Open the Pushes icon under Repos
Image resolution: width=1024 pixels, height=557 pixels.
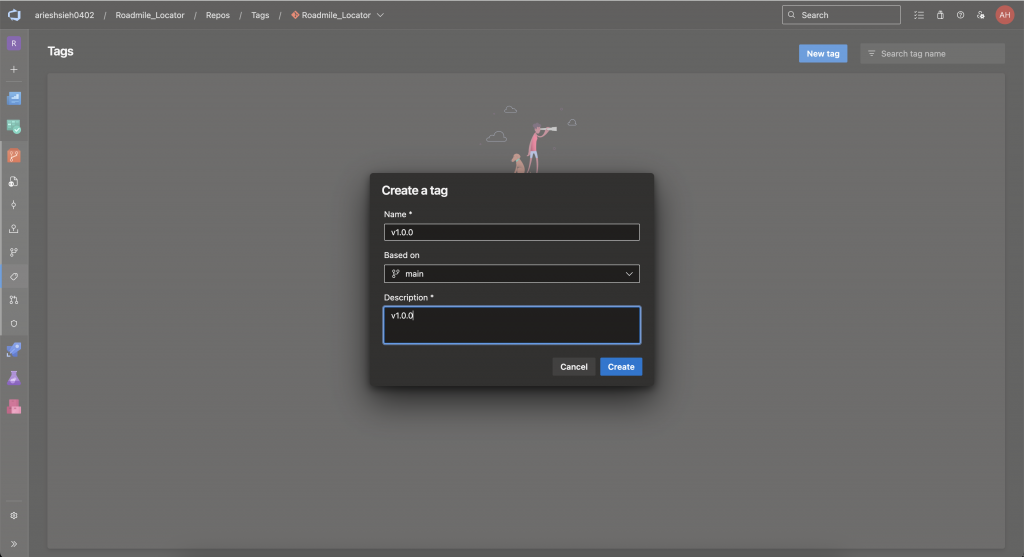[x=14, y=229]
